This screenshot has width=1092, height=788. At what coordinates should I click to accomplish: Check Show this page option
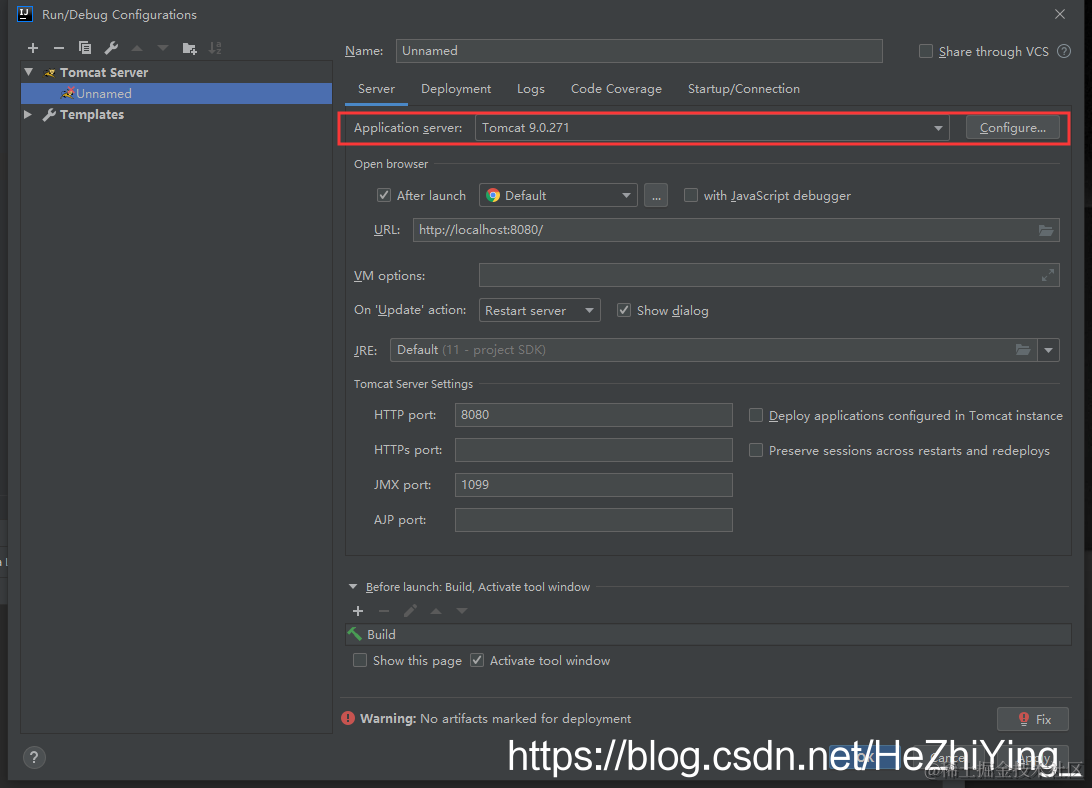click(x=360, y=660)
